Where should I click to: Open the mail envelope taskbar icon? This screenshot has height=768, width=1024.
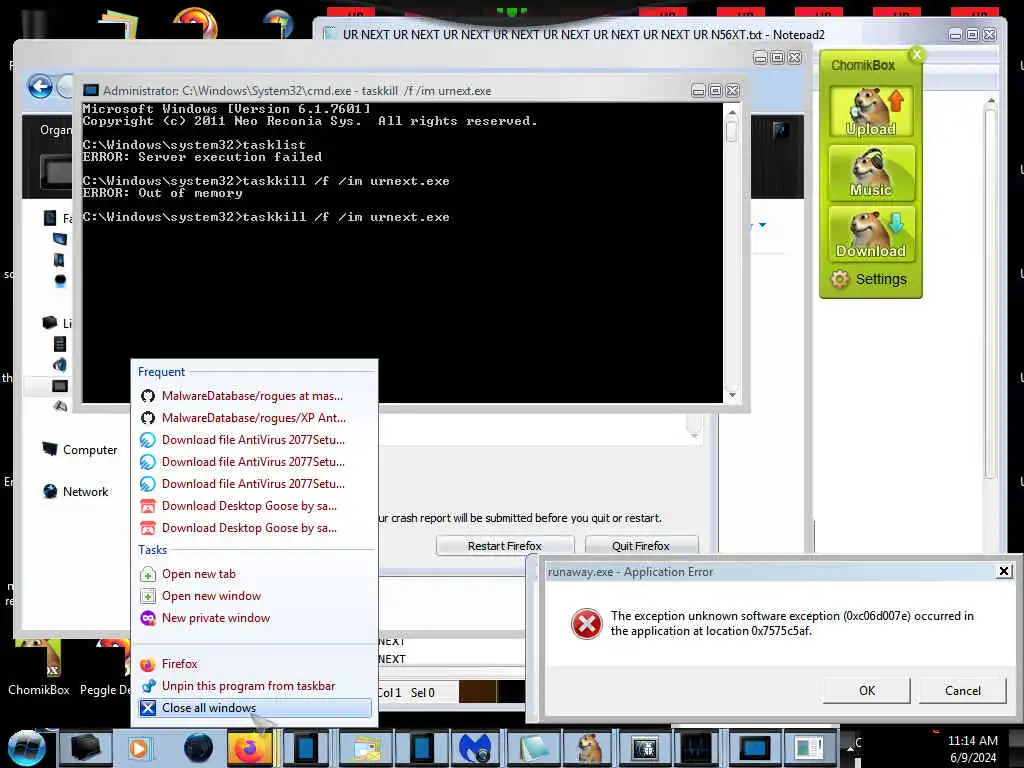click(x=366, y=748)
